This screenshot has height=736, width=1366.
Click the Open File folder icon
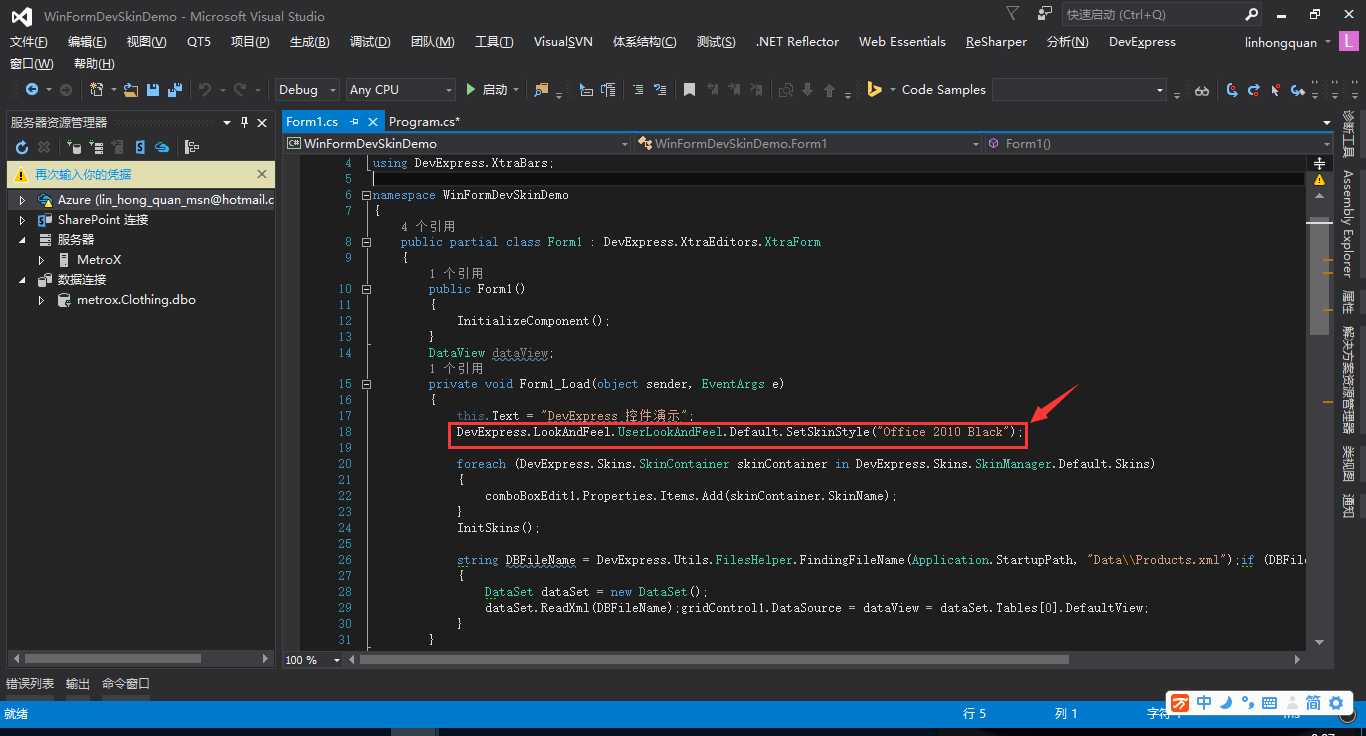click(x=131, y=90)
